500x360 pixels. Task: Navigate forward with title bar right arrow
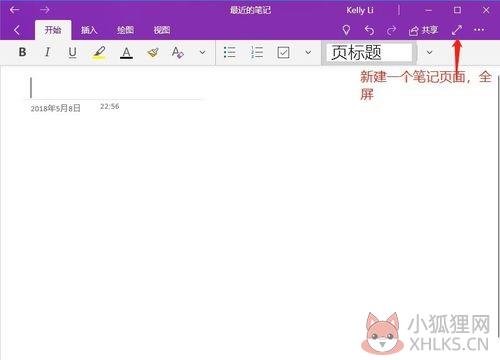pyautogui.click(x=45, y=10)
